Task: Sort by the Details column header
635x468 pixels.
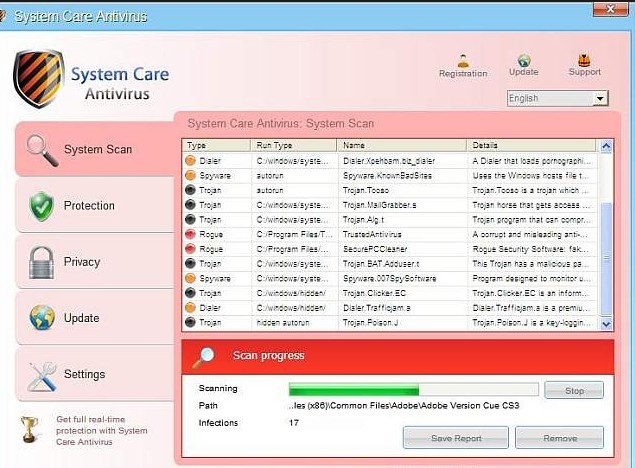Action: [x=532, y=145]
